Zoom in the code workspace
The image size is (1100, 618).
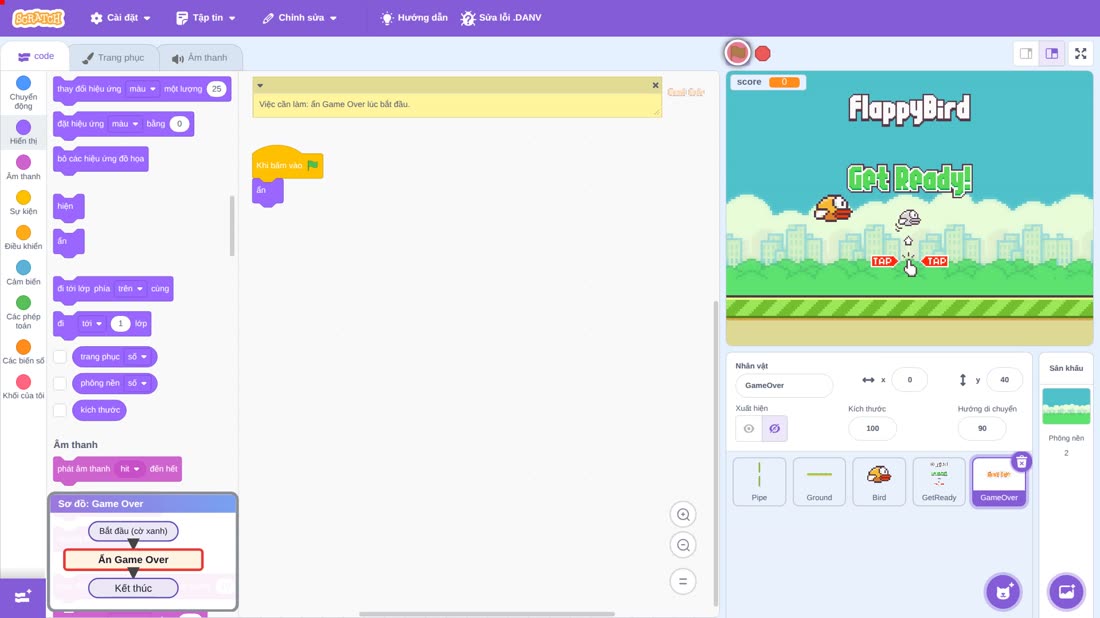[x=683, y=514]
